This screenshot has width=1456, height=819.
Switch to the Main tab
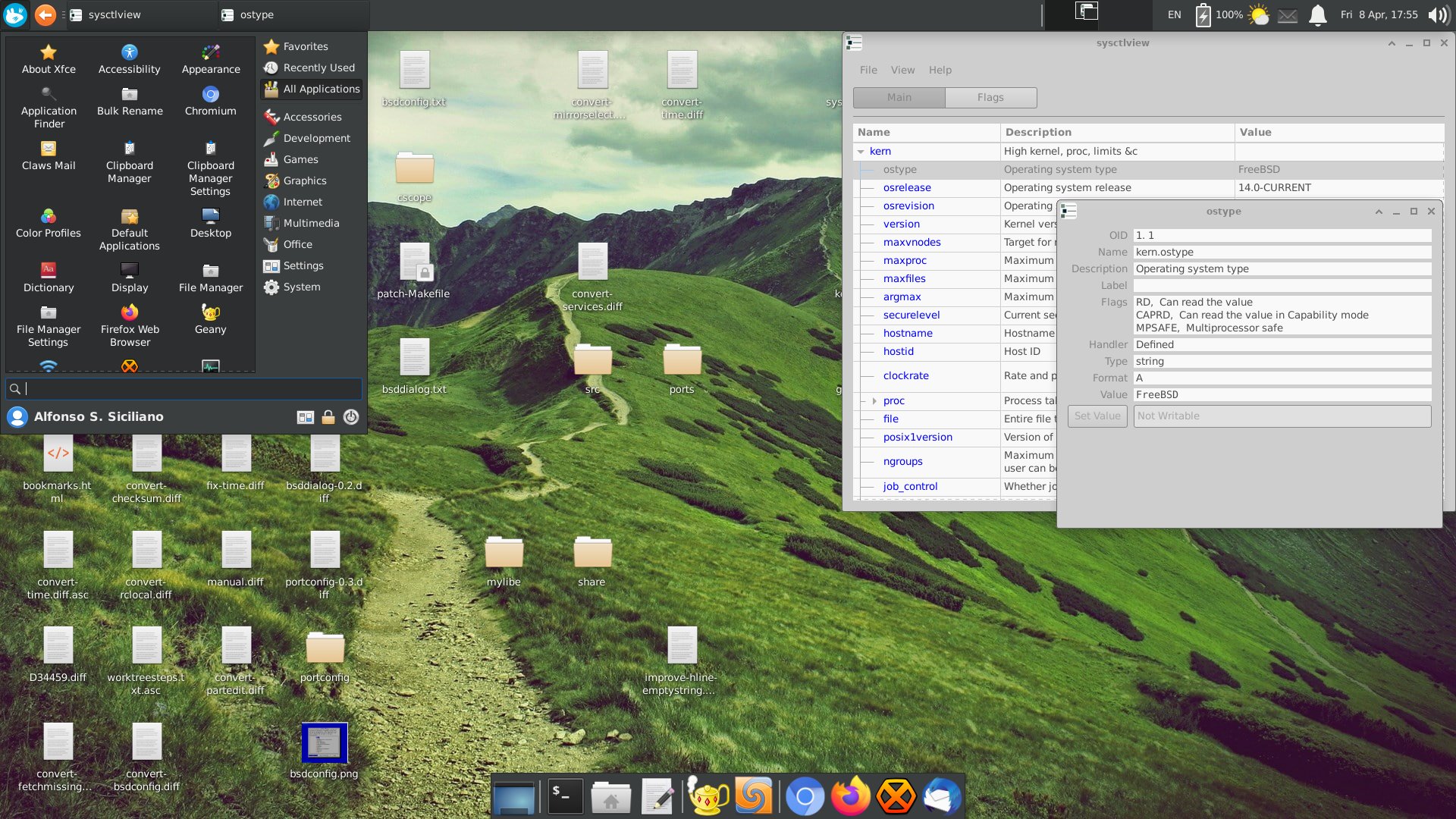[899, 97]
